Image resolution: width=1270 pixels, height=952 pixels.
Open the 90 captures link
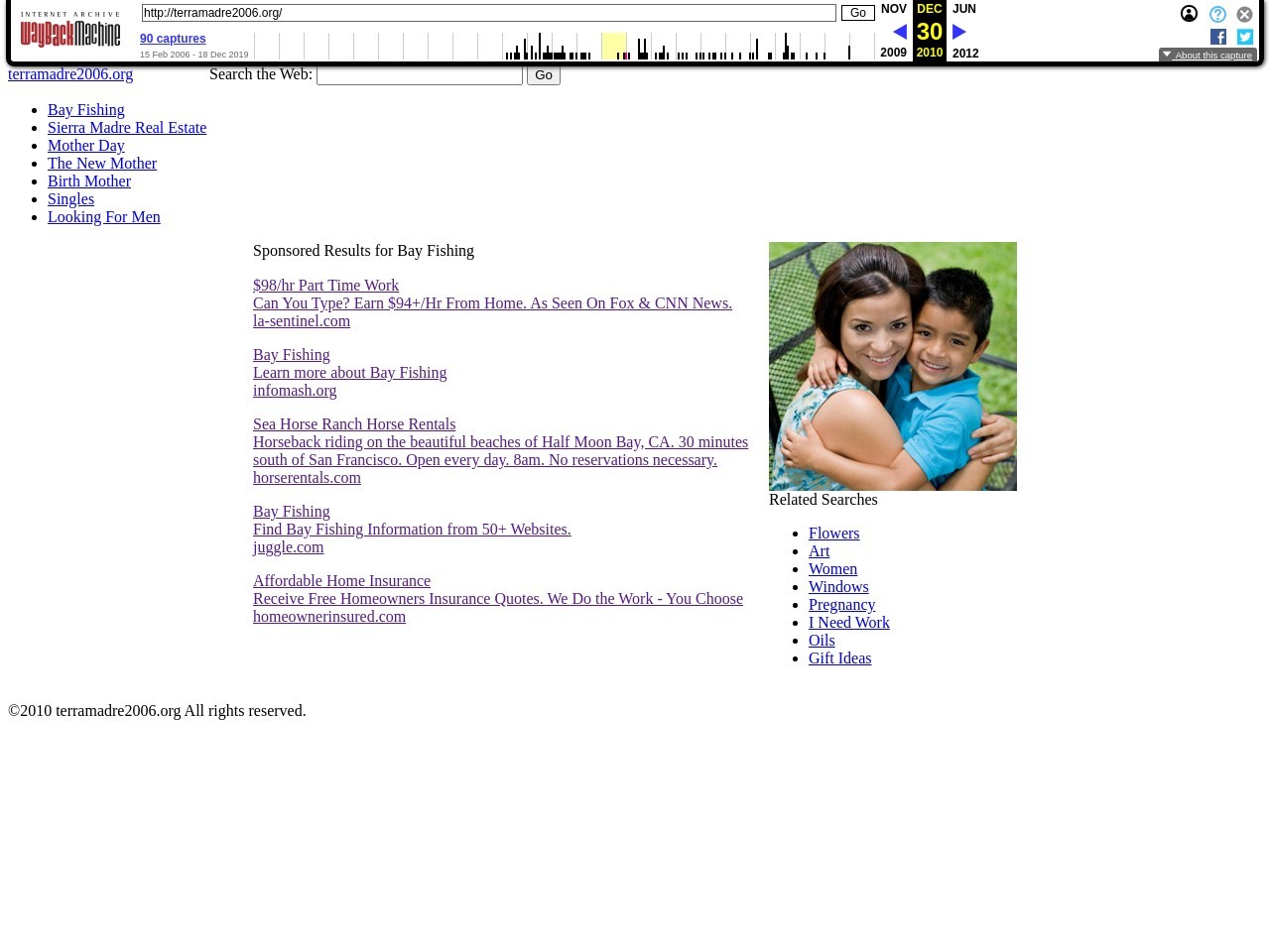coord(173,39)
